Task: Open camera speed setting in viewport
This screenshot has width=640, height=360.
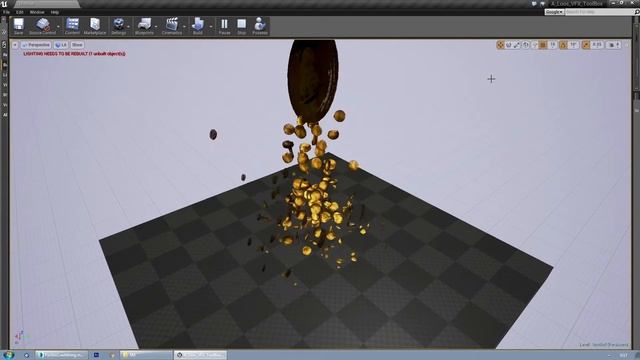Action: (x=613, y=45)
